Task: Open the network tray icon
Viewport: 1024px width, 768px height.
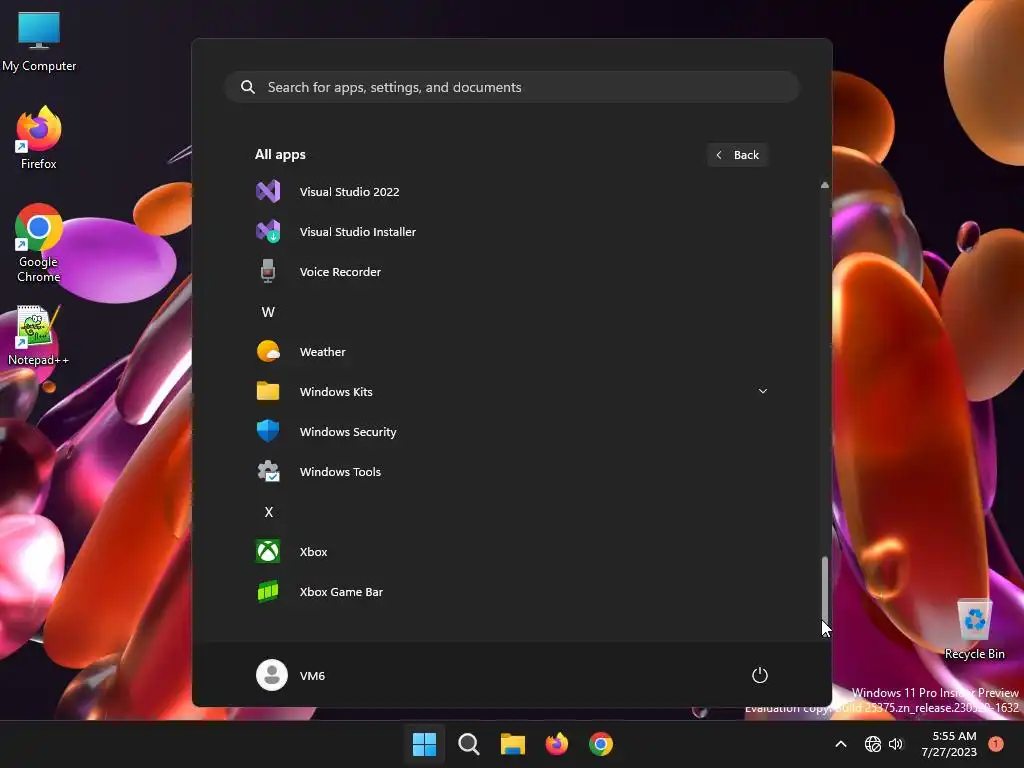Action: tap(872, 744)
